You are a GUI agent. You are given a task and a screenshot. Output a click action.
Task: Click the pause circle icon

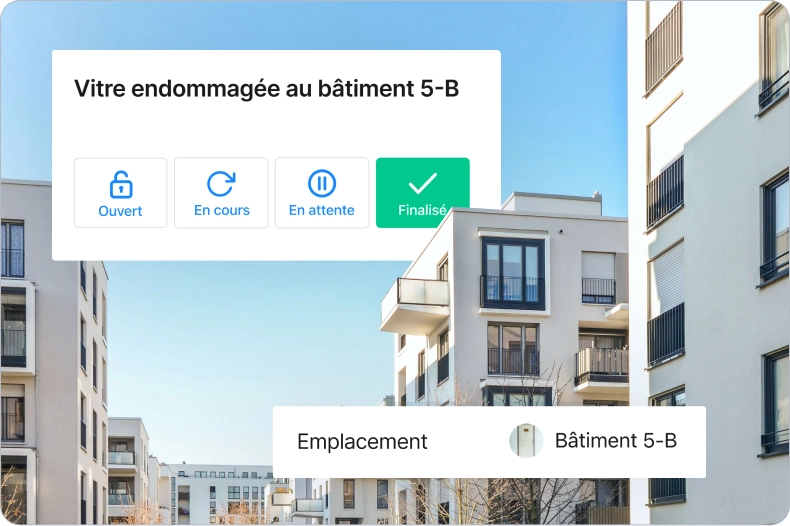321,183
